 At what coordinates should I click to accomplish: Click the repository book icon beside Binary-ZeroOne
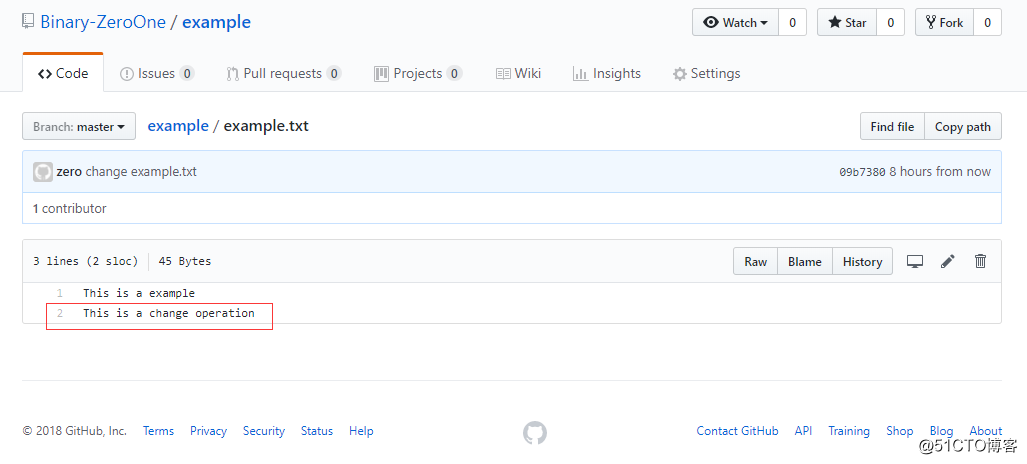tap(28, 22)
